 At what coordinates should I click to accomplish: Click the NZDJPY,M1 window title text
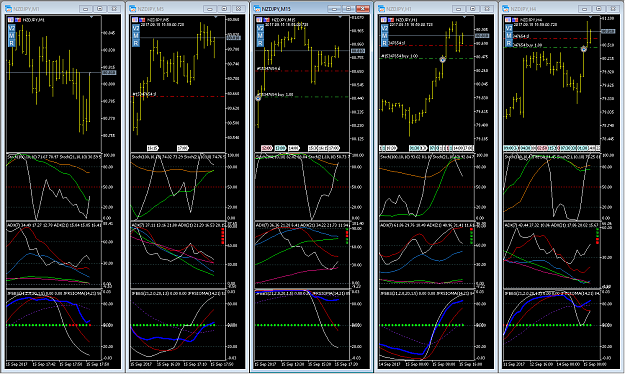(x=26, y=8)
